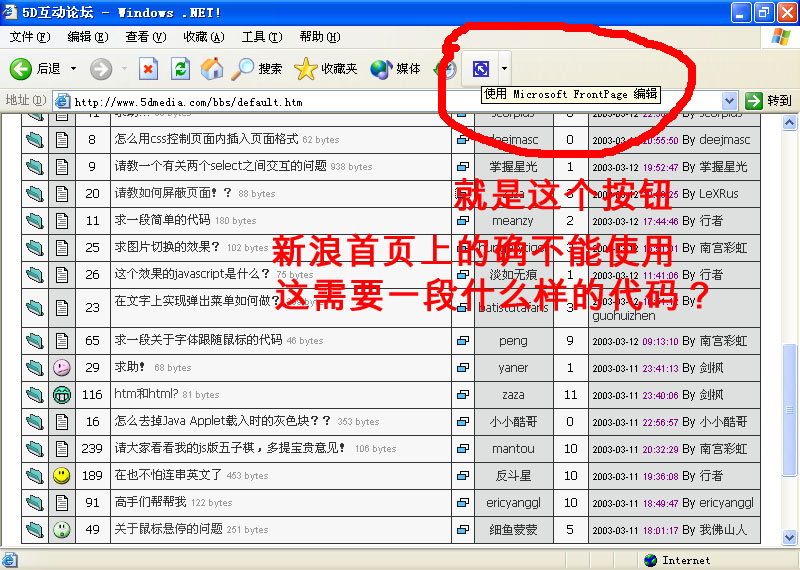Click the 转到 Go button
This screenshot has width=800, height=570.
pyautogui.click(x=768, y=101)
